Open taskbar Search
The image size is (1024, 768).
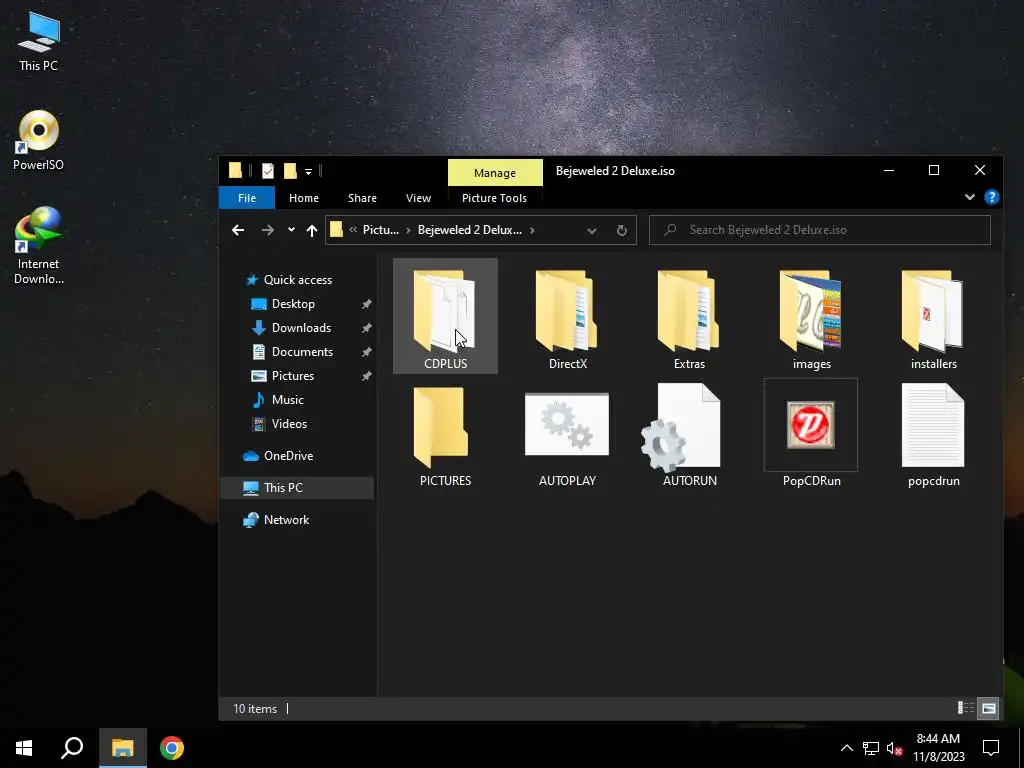[72, 748]
